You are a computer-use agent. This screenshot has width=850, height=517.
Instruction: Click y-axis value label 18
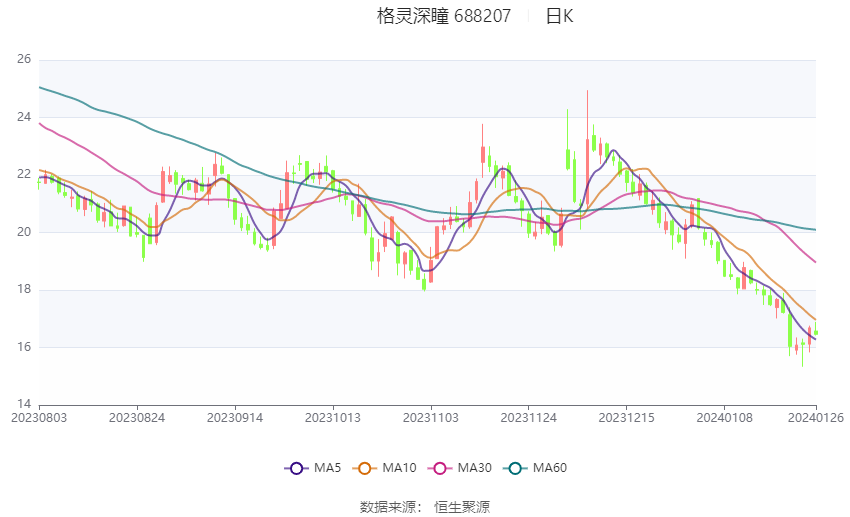pos(24,289)
